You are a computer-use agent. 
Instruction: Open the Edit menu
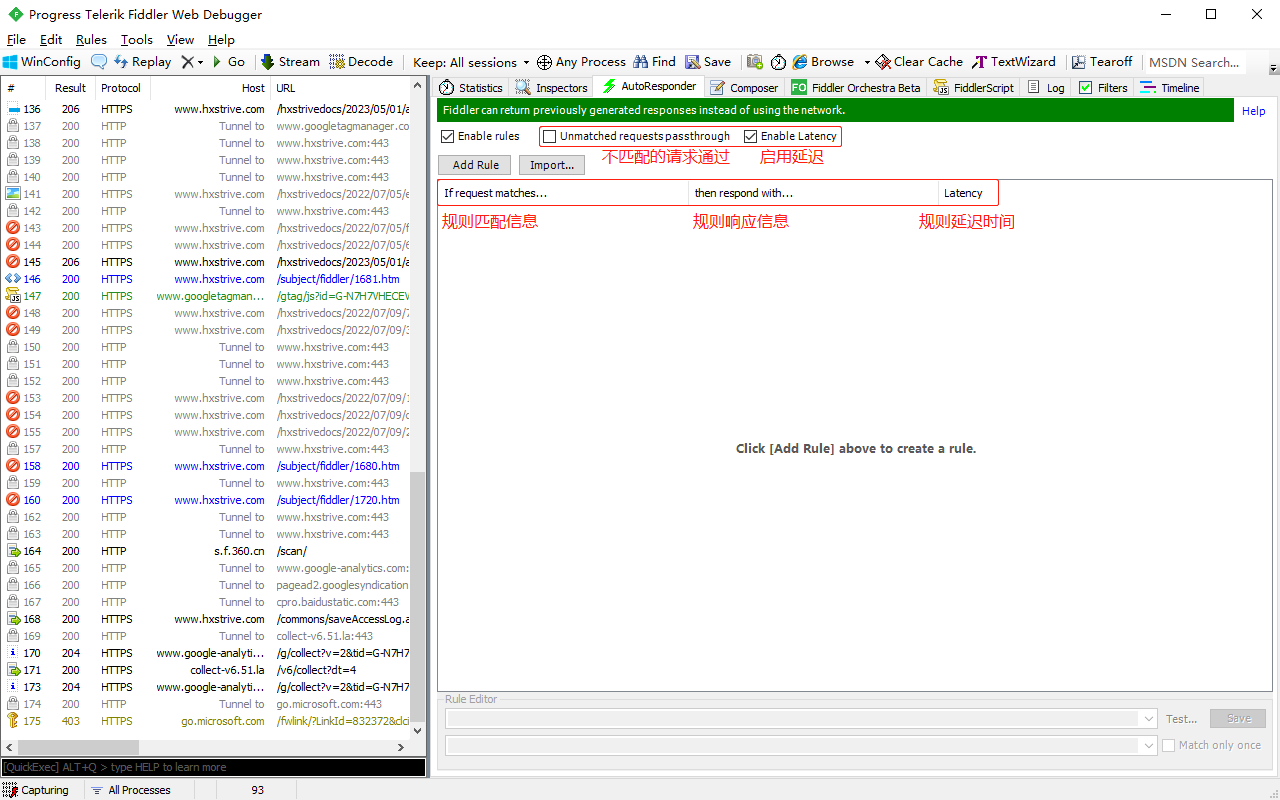coord(51,40)
